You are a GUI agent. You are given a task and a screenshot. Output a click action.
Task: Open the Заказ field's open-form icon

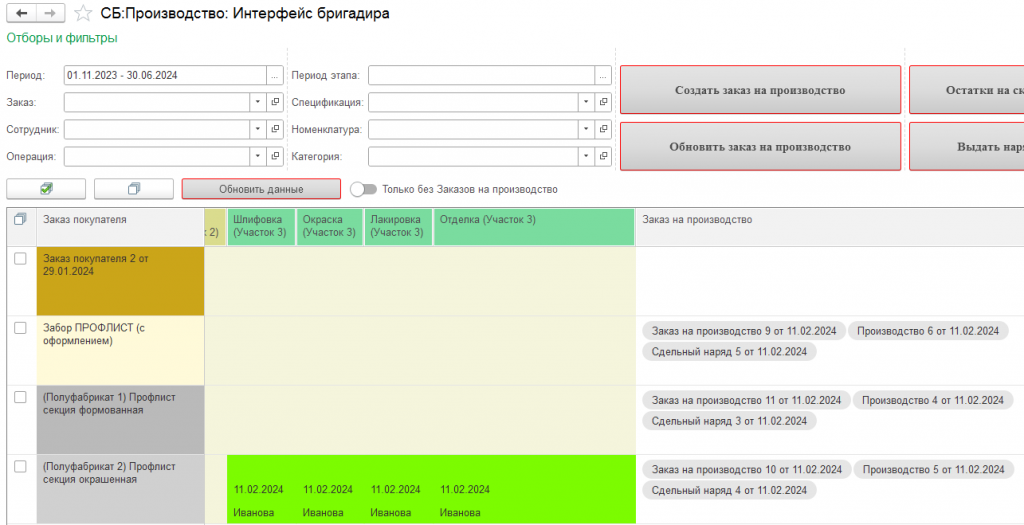276,102
